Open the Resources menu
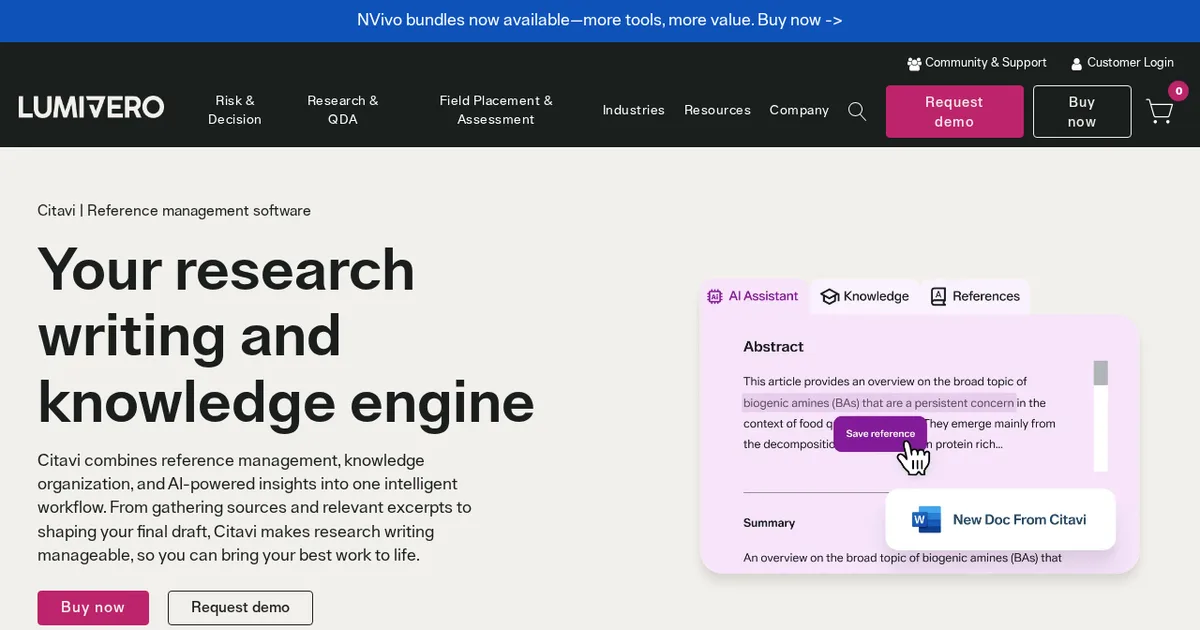The height and width of the screenshot is (630, 1200). [717, 110]
